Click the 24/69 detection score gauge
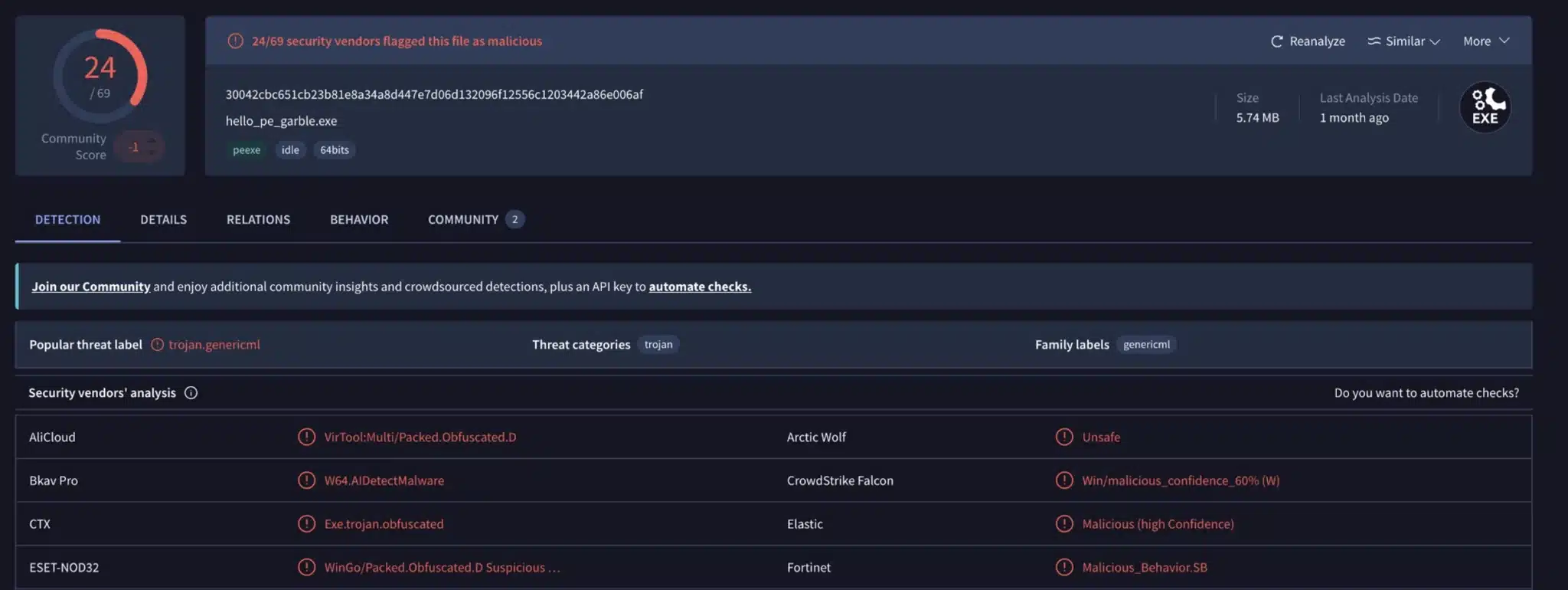Screen dimensions: 1568x590 coord(100,77)
